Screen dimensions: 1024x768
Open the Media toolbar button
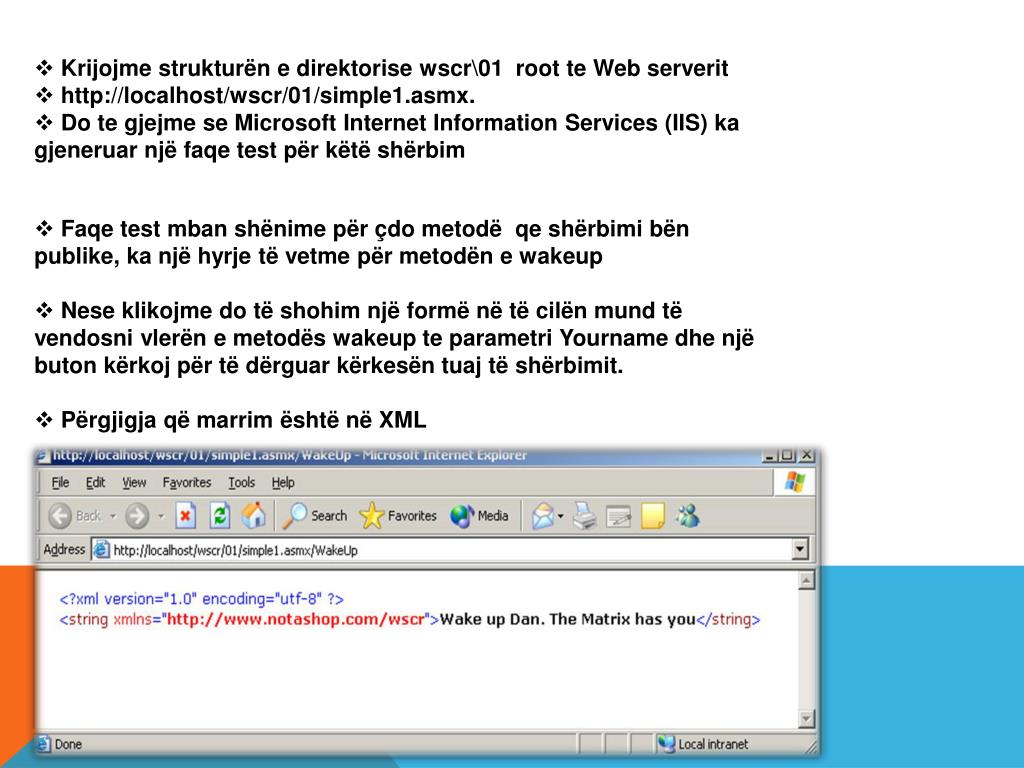[x=479, y=516]
